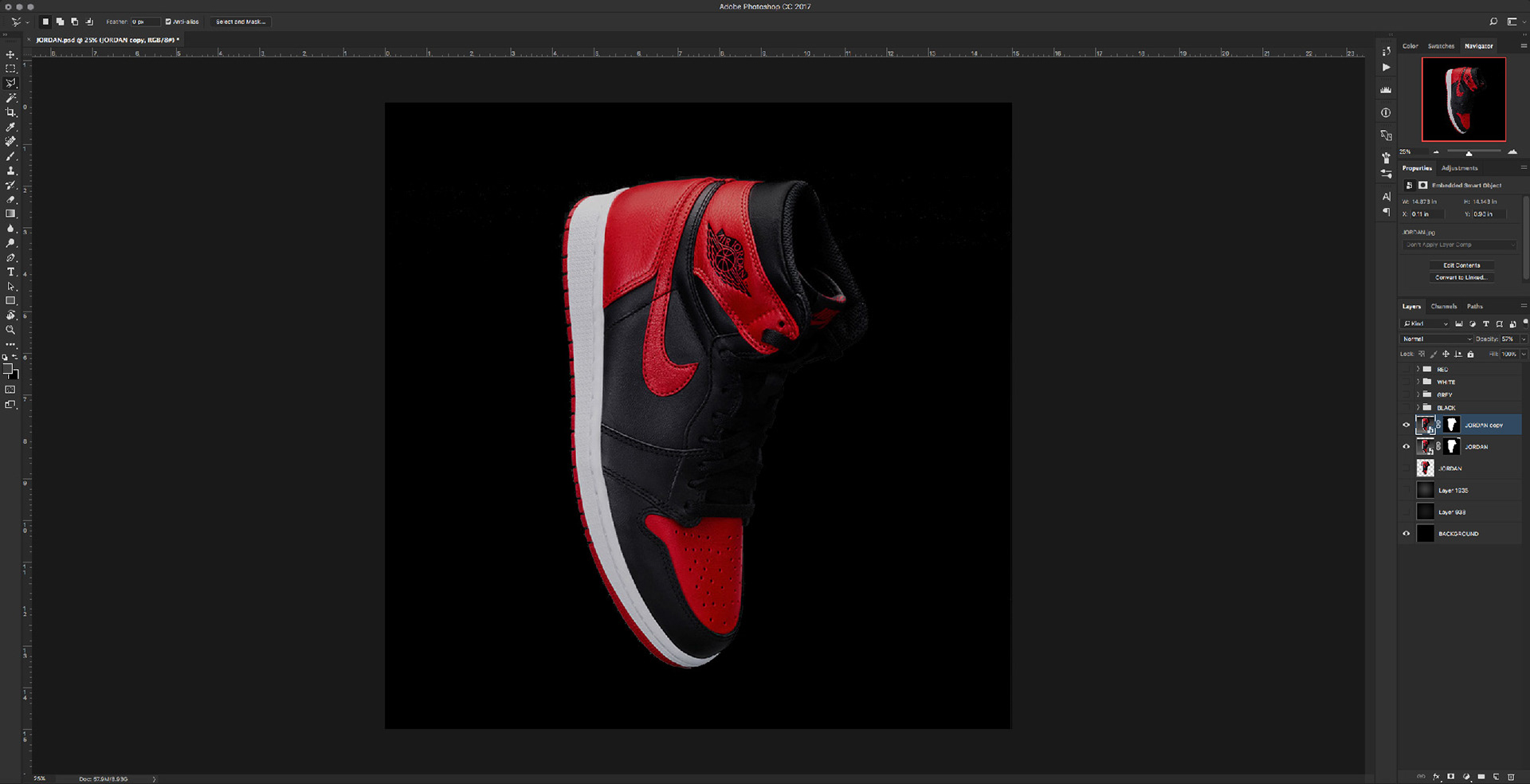Select the Brush tool
The image size is (1530, 784).
10,156
